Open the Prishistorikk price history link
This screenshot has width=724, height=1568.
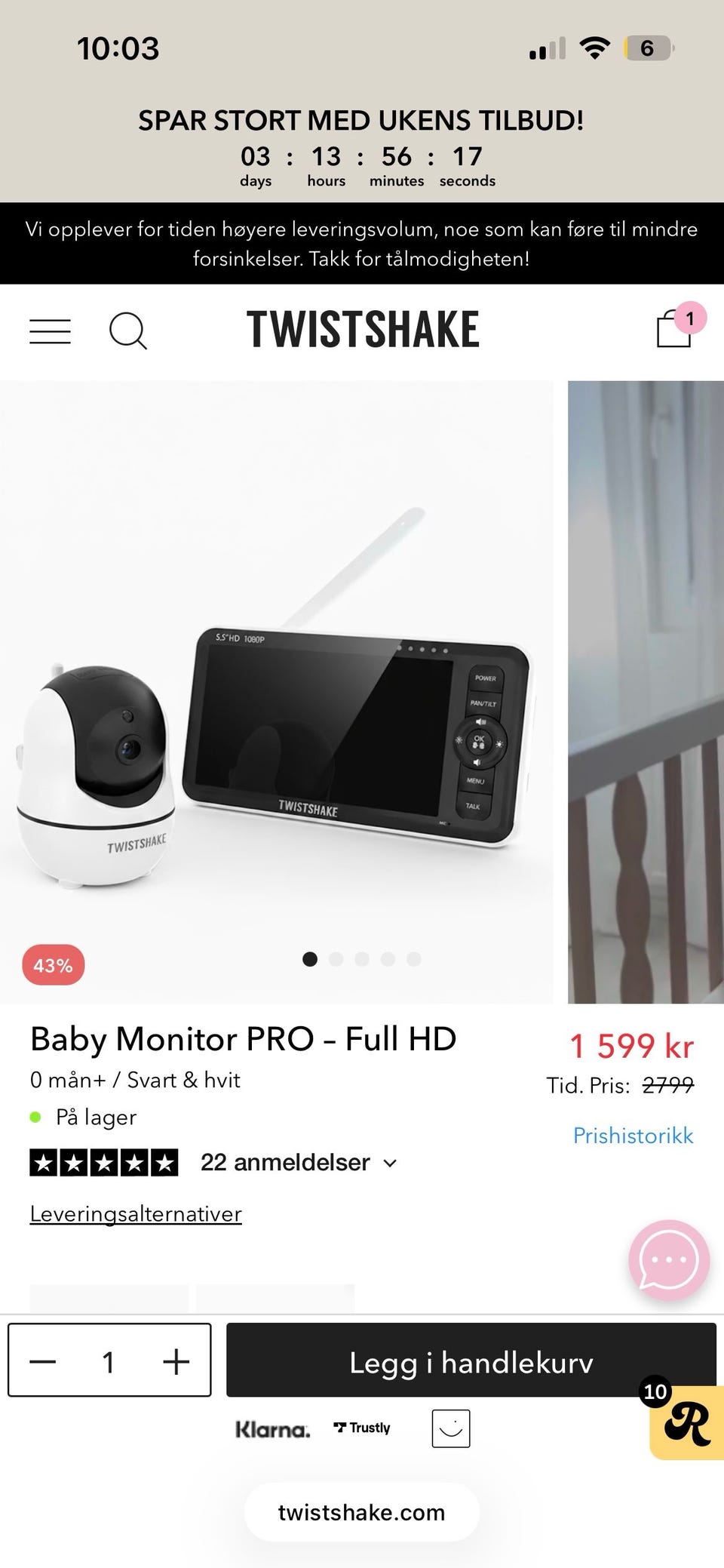click(x=633, y=1136)
